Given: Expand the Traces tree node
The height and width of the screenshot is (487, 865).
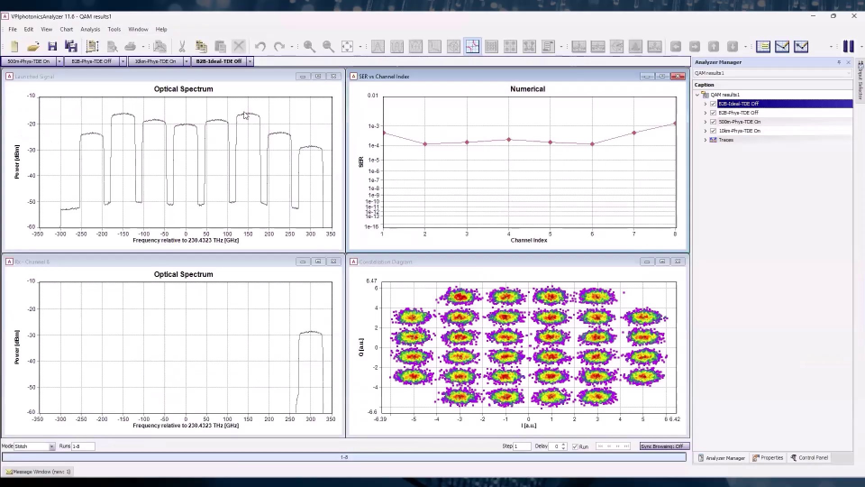Looking at the screenshot, I should (705, 140).
